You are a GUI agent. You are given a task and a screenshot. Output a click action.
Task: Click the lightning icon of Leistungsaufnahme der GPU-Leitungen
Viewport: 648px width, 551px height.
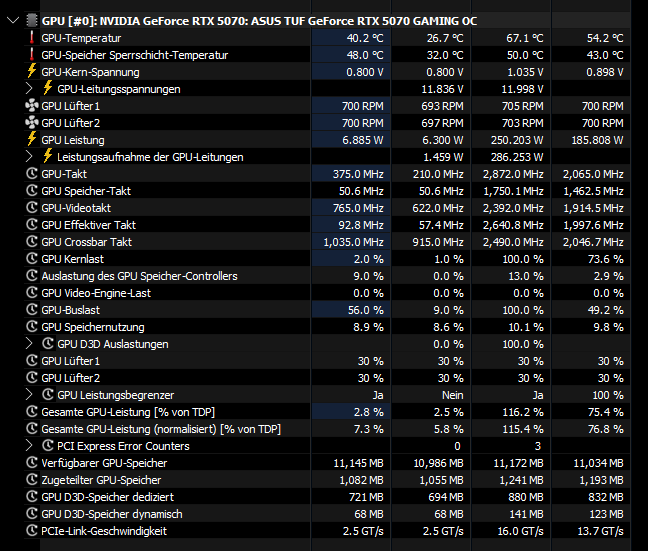48,156
